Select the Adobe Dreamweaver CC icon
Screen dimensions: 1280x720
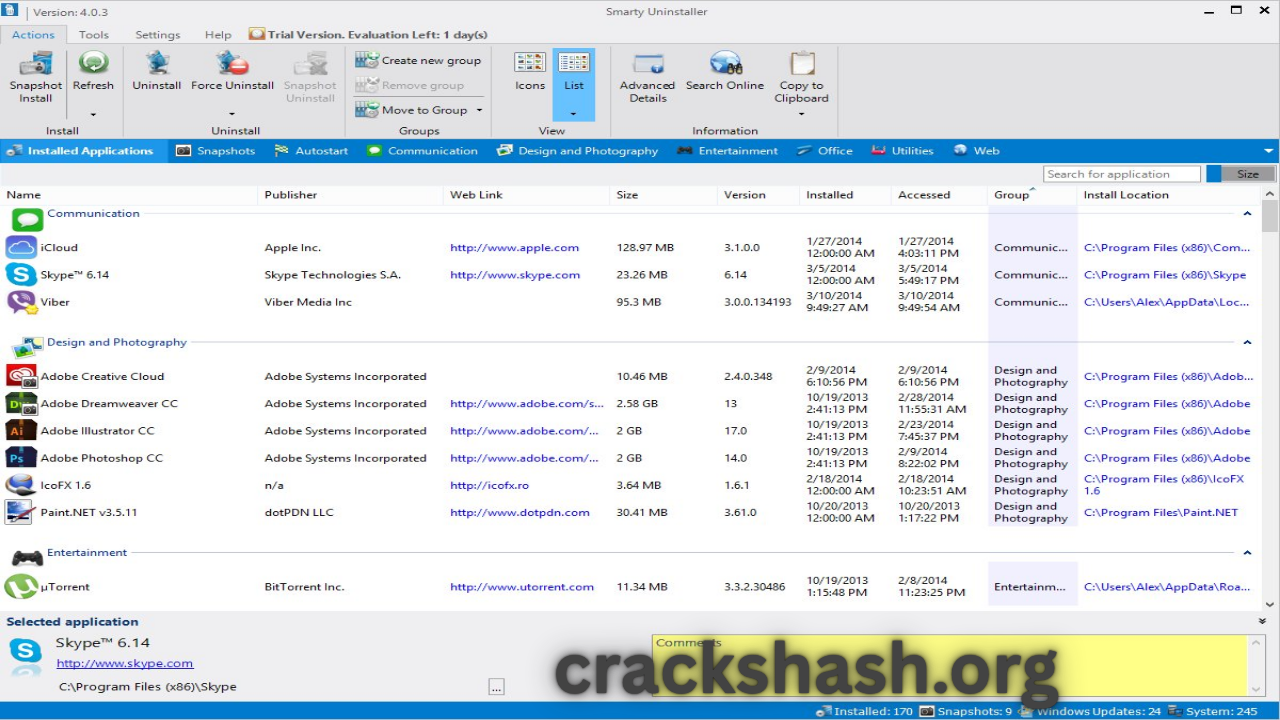(21, 403)
